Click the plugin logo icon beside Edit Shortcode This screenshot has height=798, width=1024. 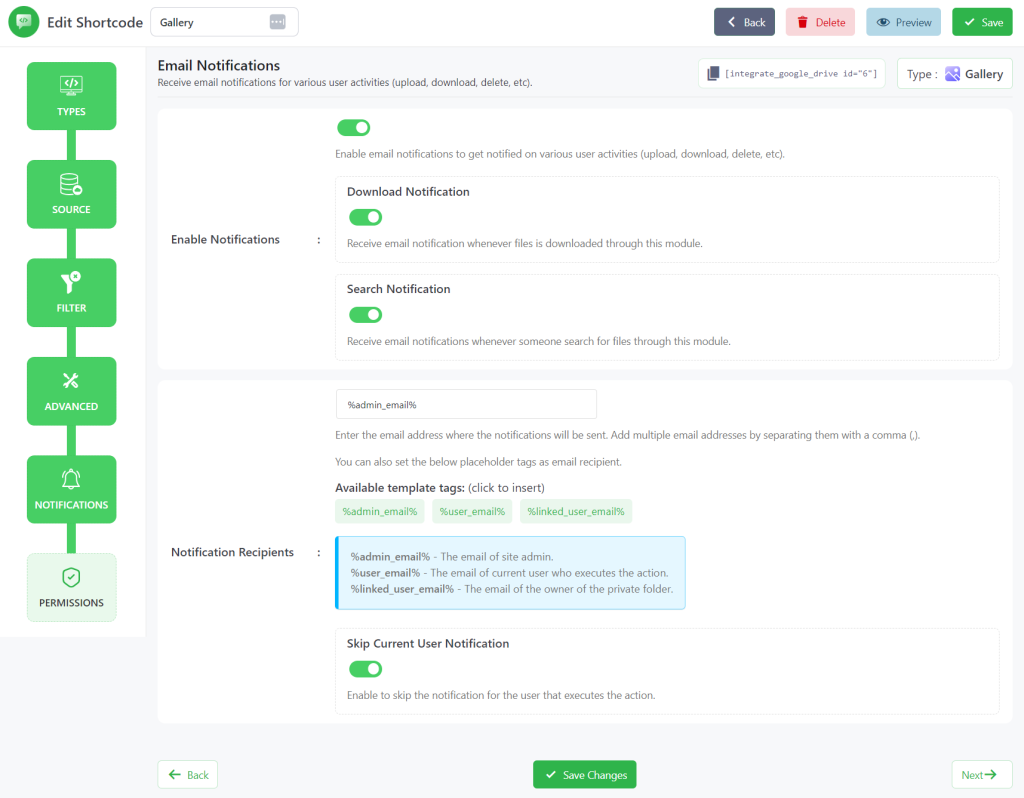click(x=24, y=22)
